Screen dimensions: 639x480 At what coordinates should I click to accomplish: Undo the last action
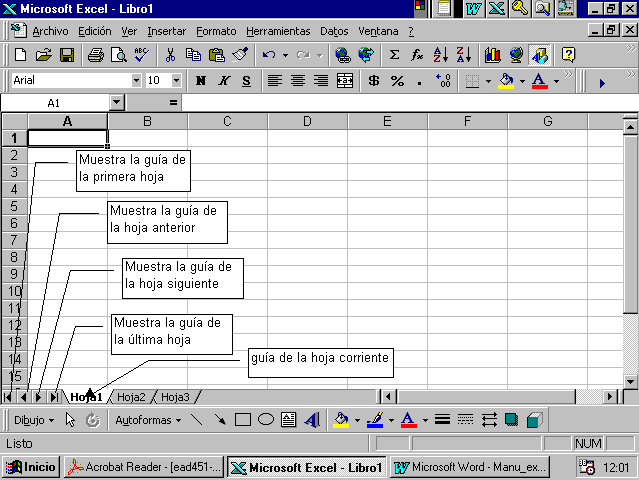(269, 55)
